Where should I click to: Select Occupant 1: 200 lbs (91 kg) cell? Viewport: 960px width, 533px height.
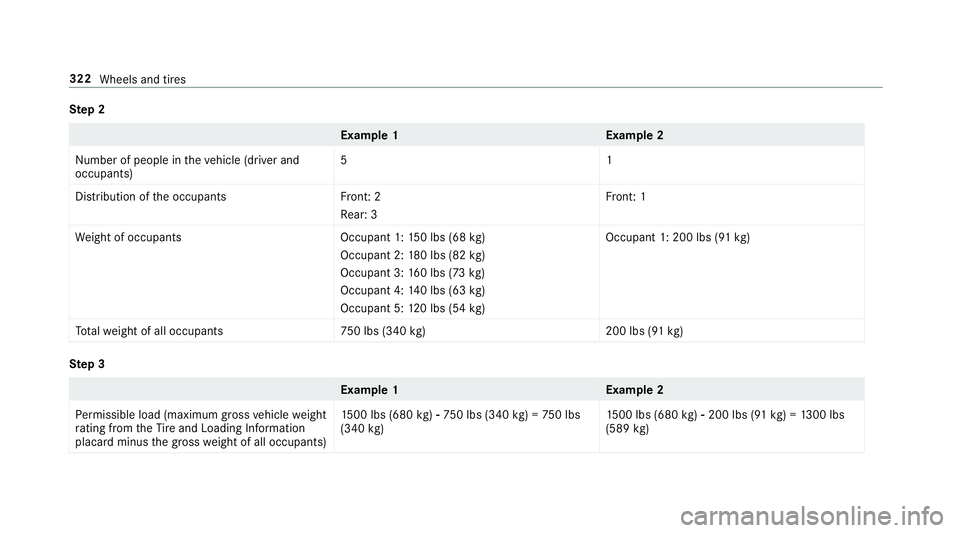tap(678, 237)
